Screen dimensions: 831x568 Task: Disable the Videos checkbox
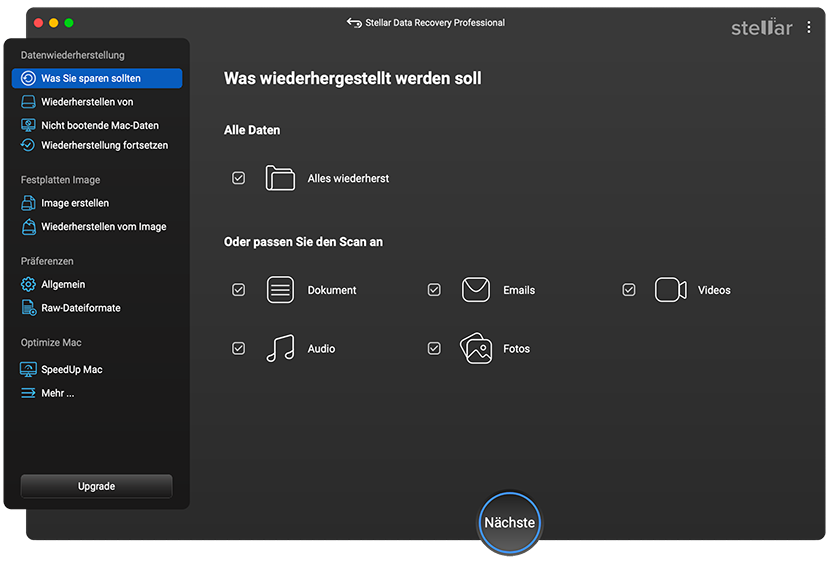click(629, 290)
